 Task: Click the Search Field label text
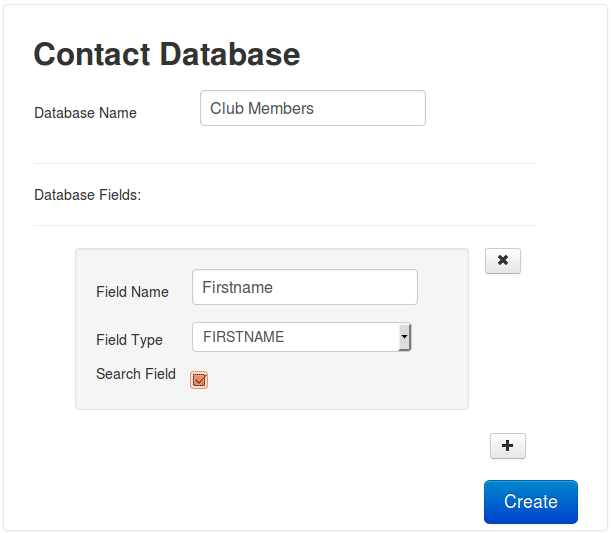point(135,374)
